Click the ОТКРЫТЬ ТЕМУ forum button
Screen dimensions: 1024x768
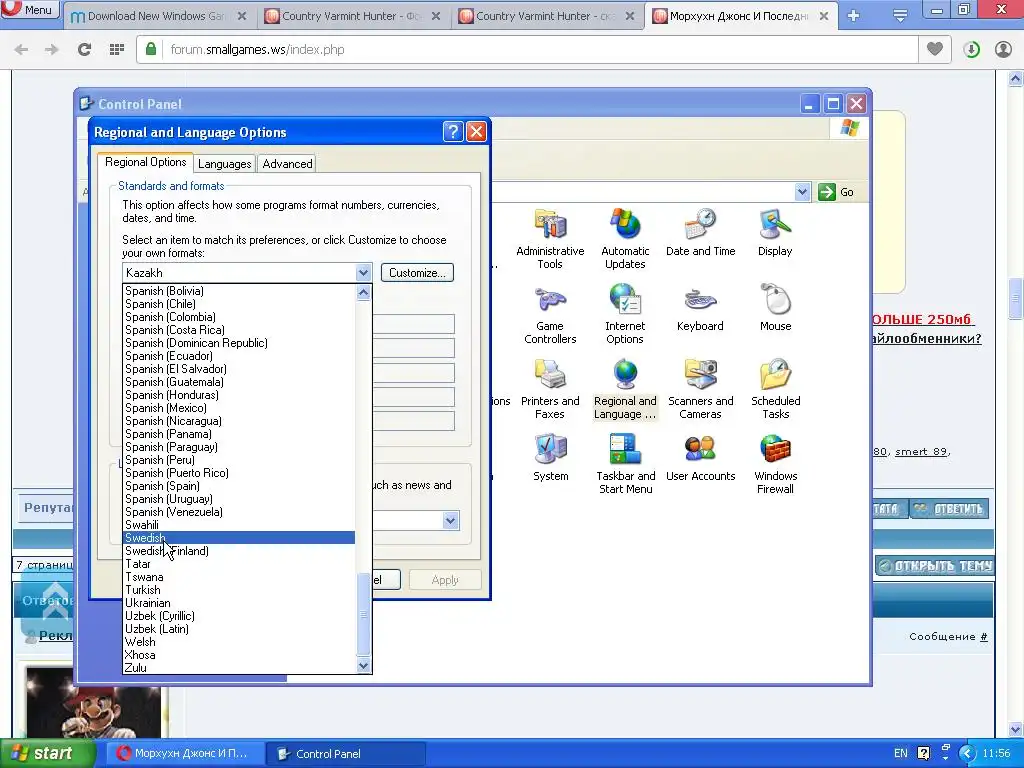(935, 566)
